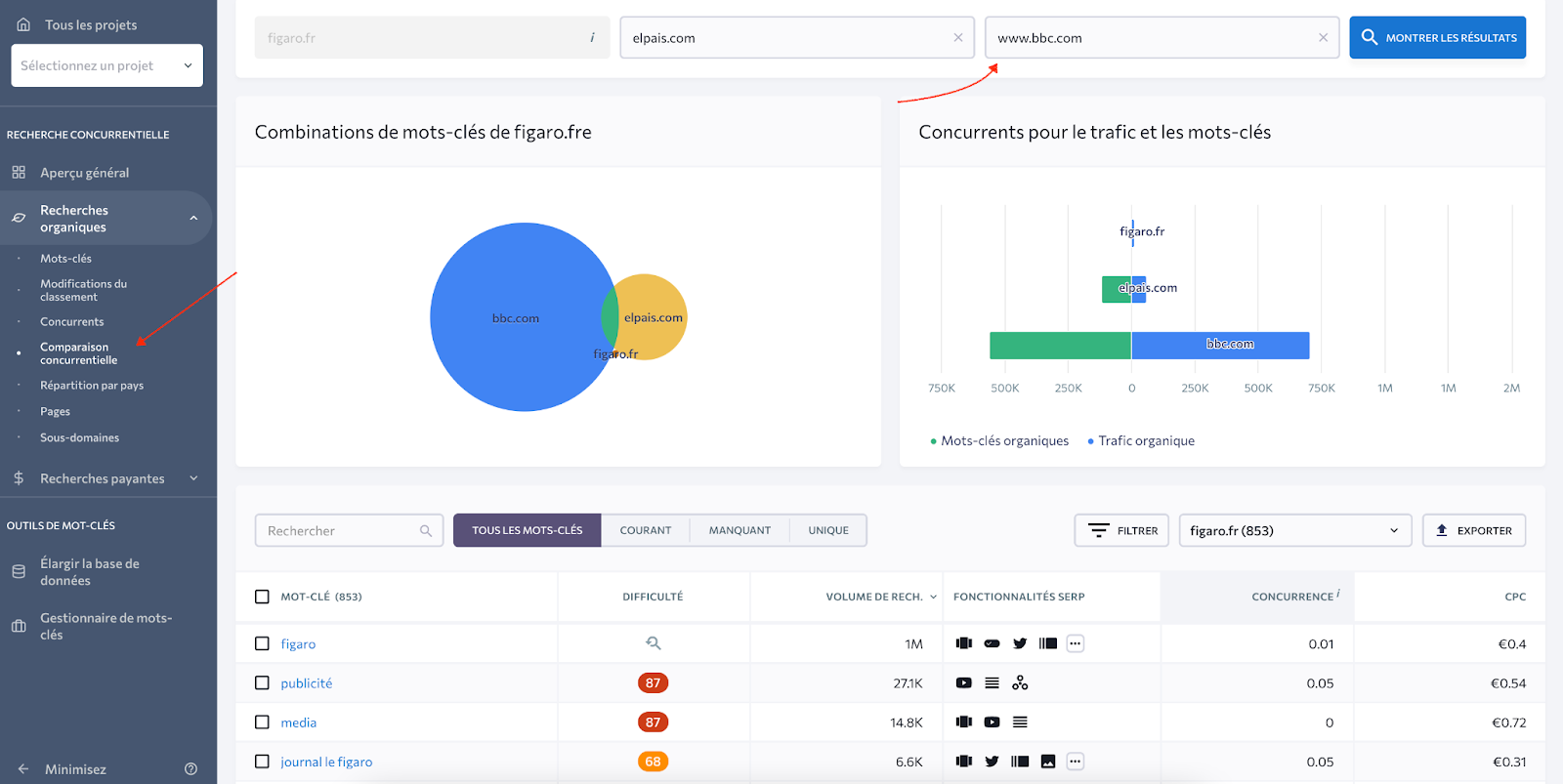The height and width of the screenshot is (784, 1563).
Task: Click MONTRER LES RÉSULTATS button
Action: 1438,38
